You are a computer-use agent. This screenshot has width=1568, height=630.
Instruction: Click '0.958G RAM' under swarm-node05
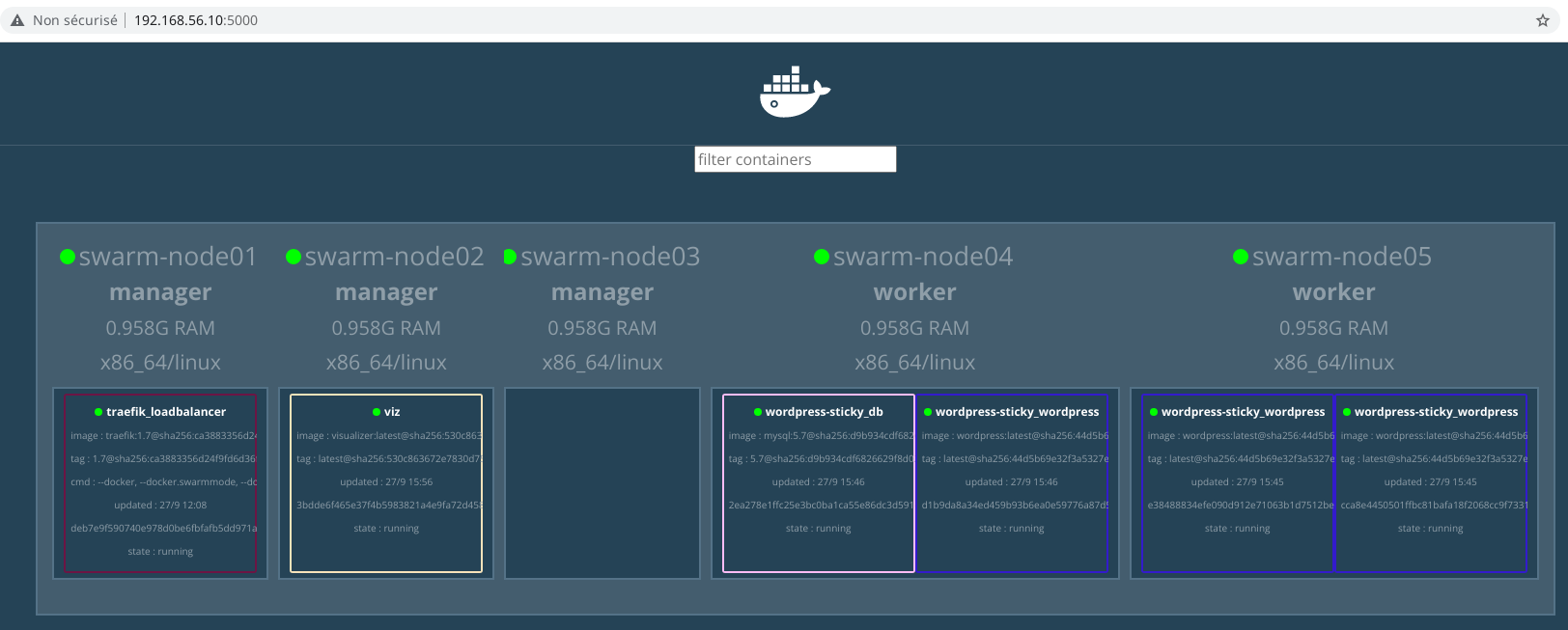pyautogui.click(x=1334, y=328)
